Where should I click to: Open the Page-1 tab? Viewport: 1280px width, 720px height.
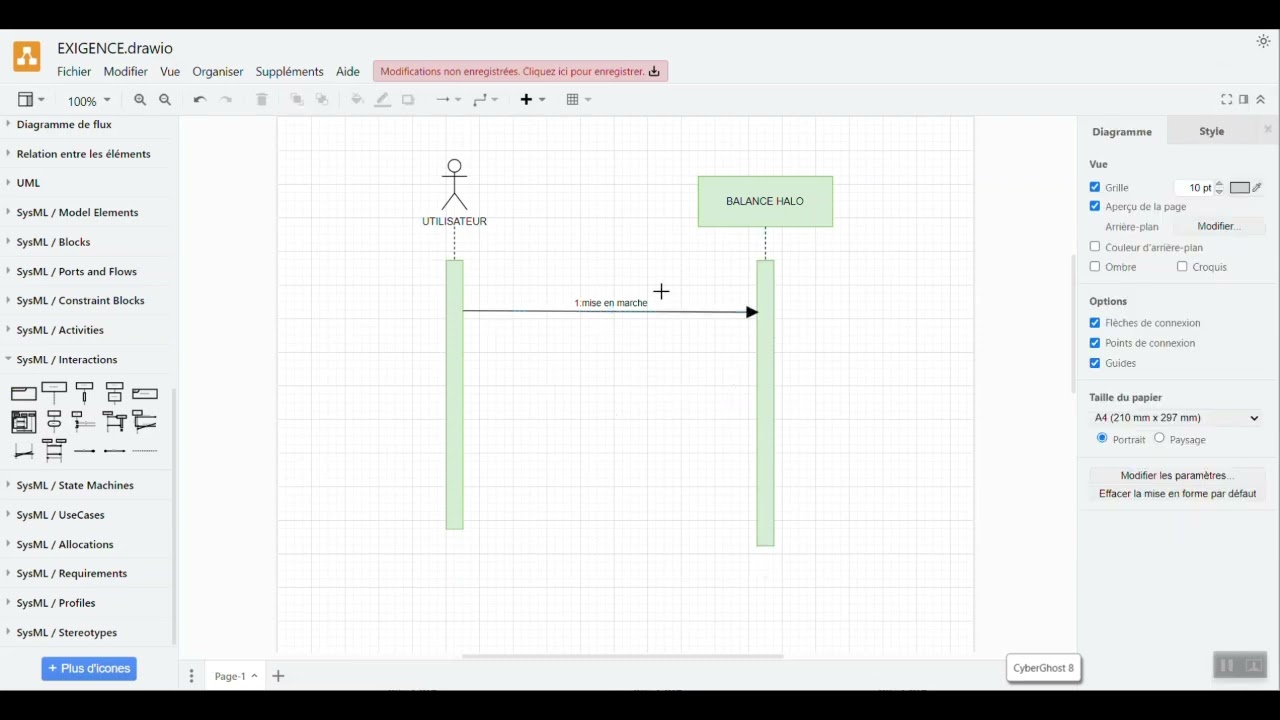coord(235,677)
